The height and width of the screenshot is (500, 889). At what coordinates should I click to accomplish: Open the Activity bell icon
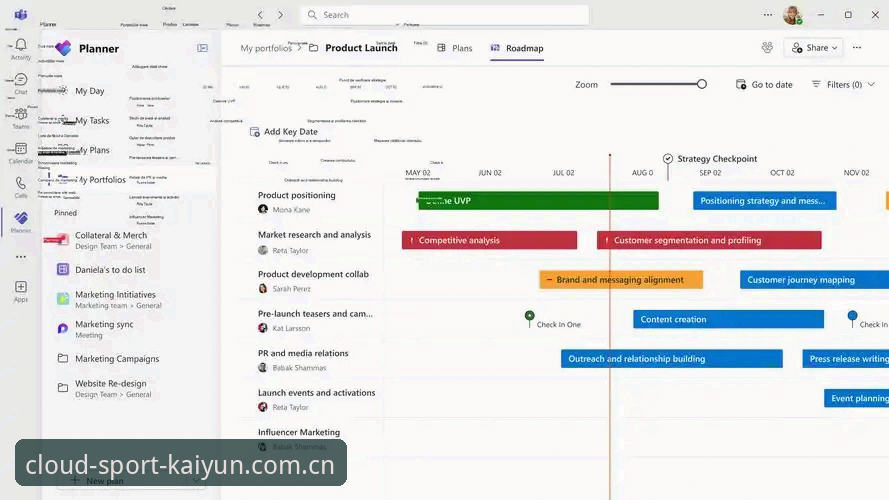(21, 45)
